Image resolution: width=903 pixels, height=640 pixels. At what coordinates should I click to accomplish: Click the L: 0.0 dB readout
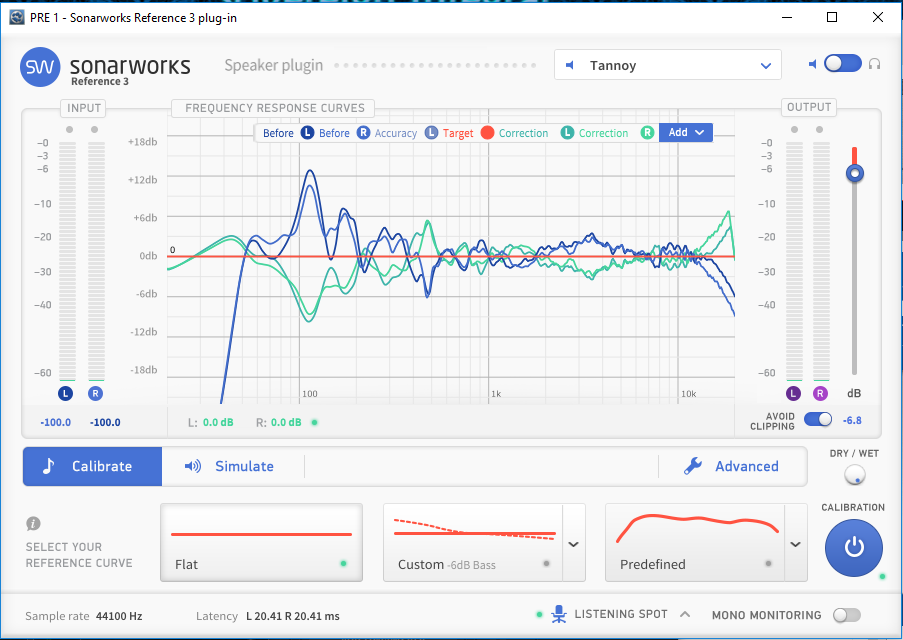(211, 422)
